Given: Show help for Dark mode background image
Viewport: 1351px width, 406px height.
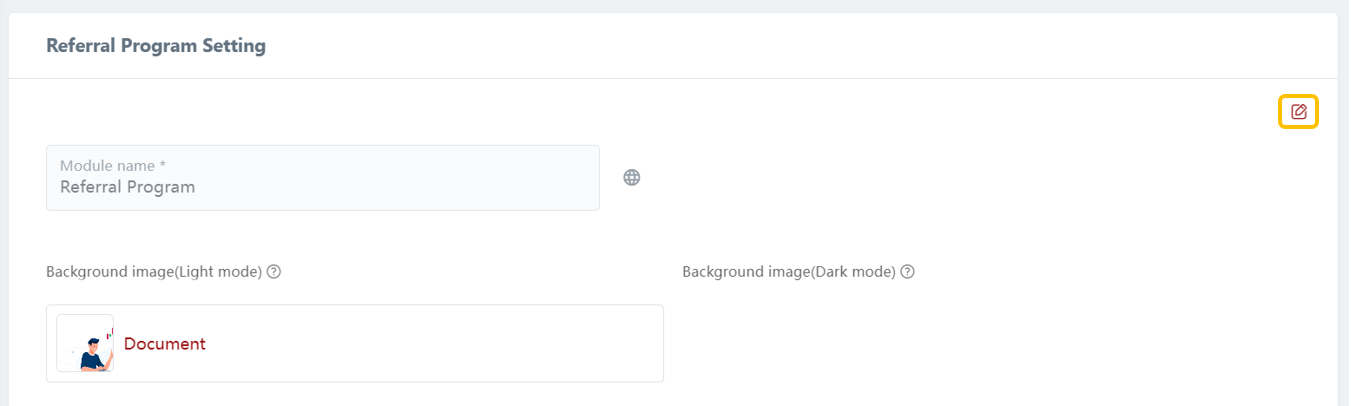Looking at the screenshot, I should (x=908, y=272).
